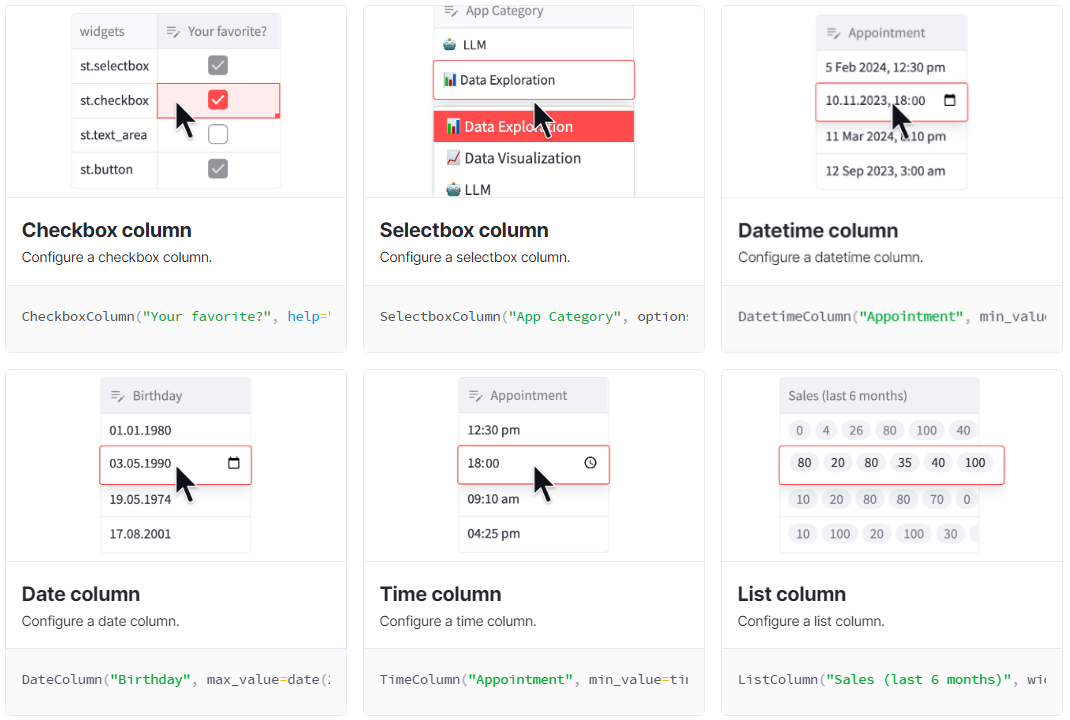
Task: Uncheck the red highlighted st.checkbox checkbox
Action: point(217,100)
